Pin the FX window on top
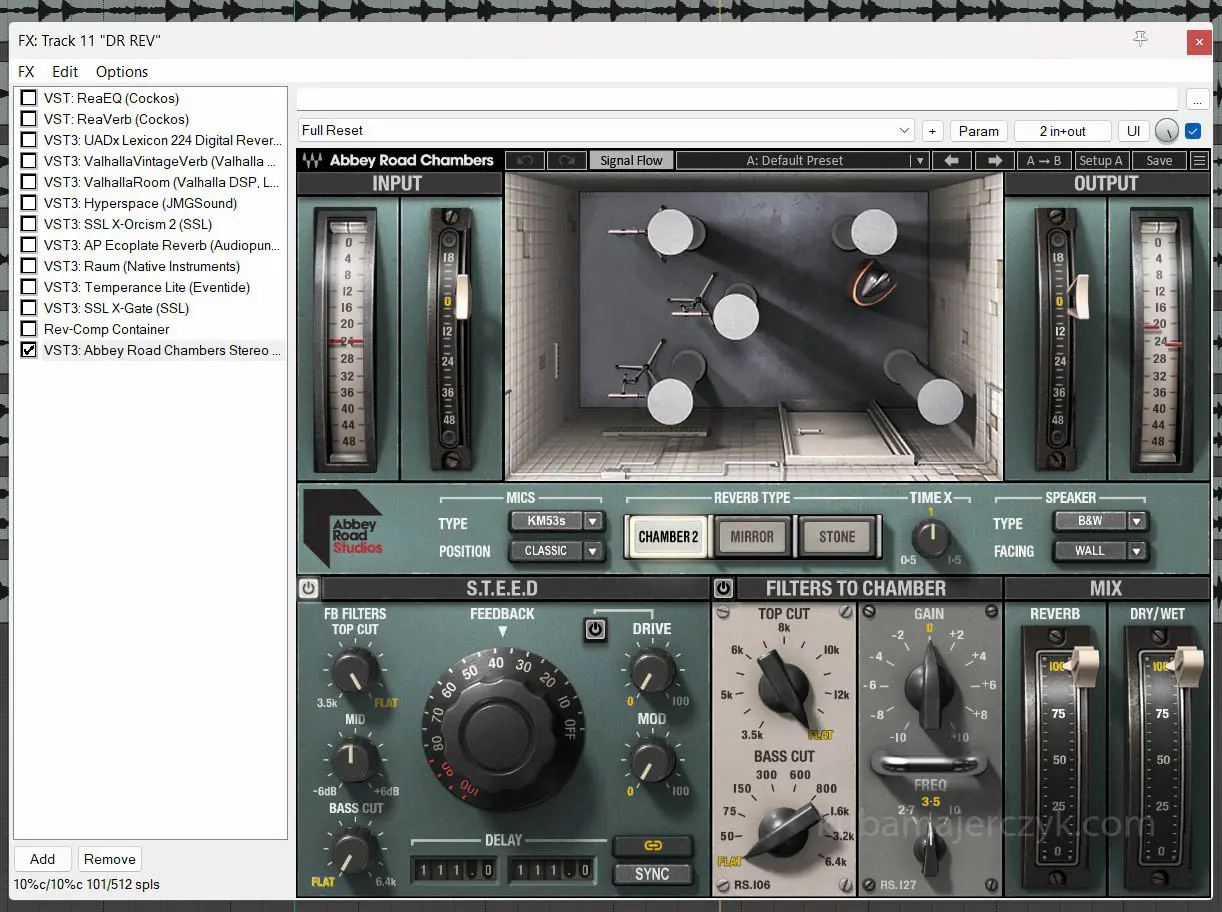This screenshot has width=1222, height=912. point(1140,39)
